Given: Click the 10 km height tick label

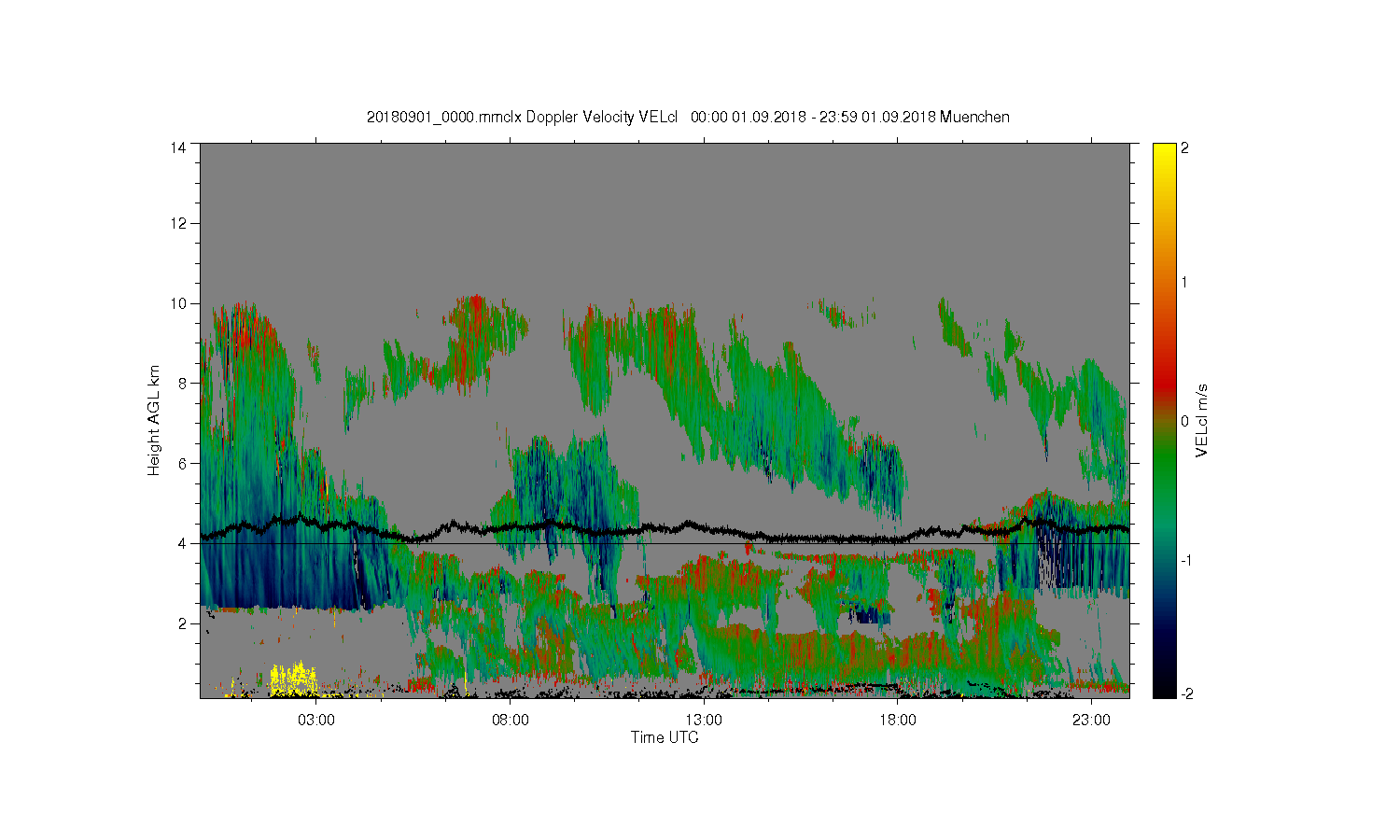Looking at the screenshot, I should tap(178, 303).
